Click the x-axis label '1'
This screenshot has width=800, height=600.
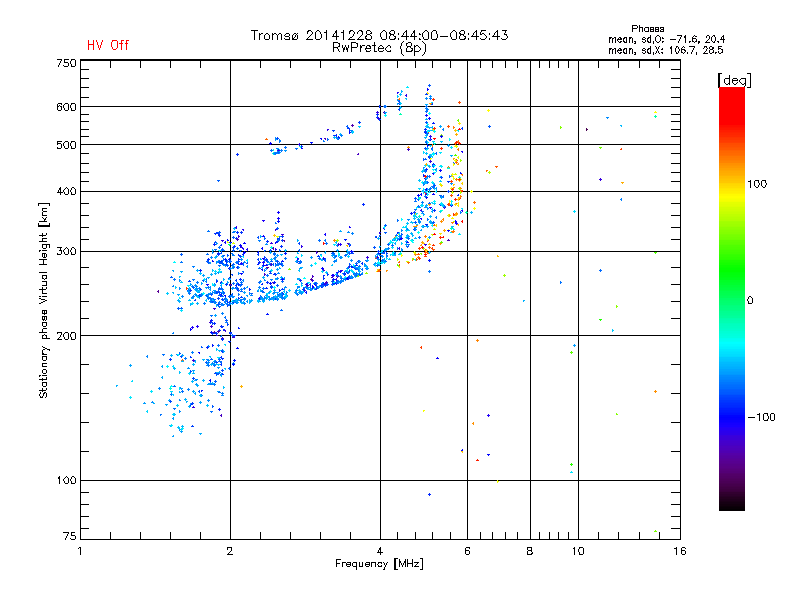(80, 551)
